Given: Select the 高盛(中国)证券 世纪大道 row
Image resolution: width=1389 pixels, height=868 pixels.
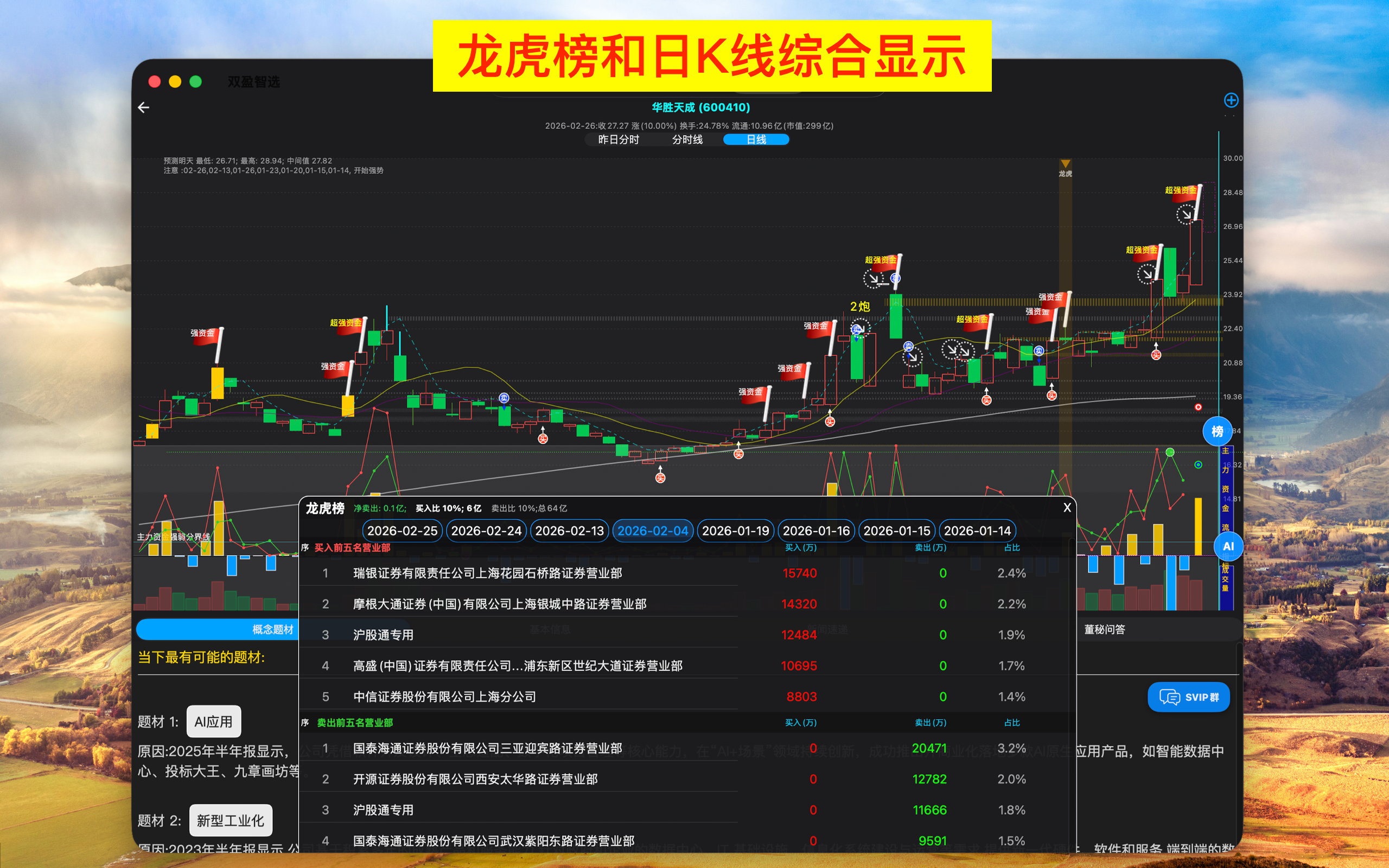Looking at the screenshot, I should point(687,666).
